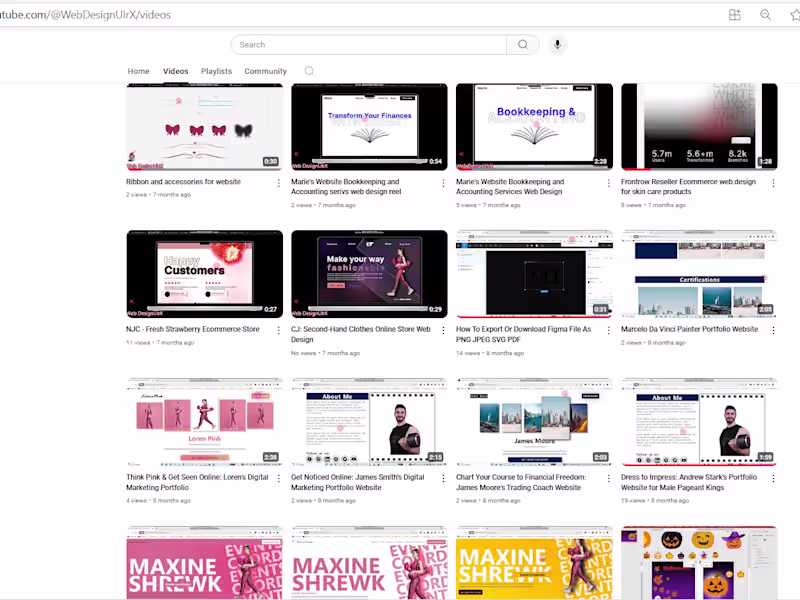Click the search magnifier icon in the search bar
Viewport: 800px width, 600px height.
coord(522,44)
